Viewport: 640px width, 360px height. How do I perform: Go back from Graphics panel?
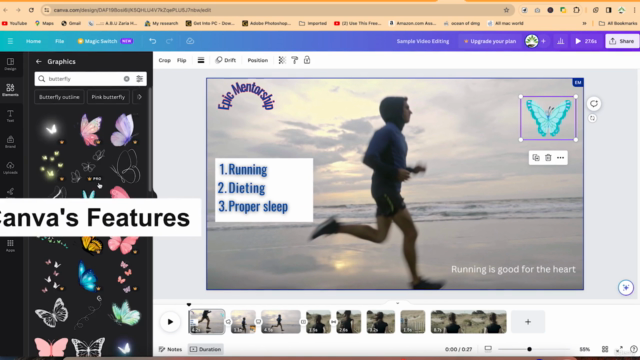[39, 62]
